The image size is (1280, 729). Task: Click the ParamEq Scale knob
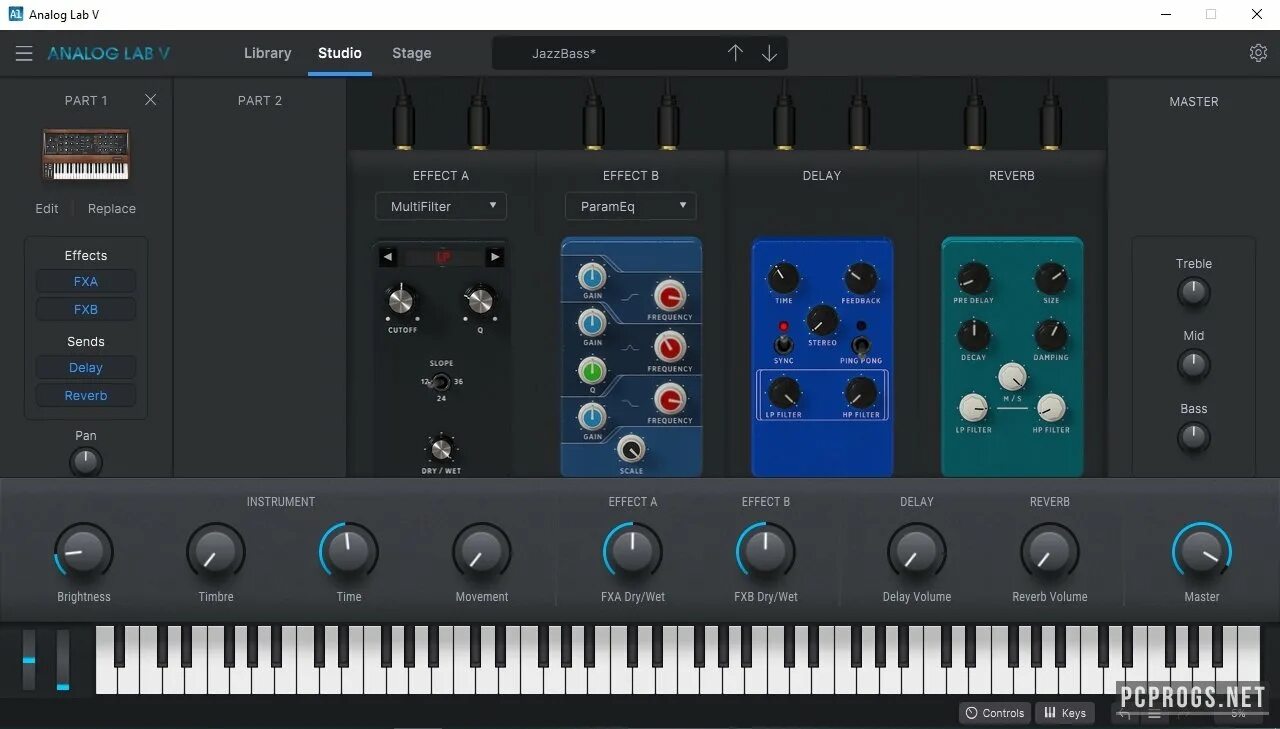click(x=631, y=449)
